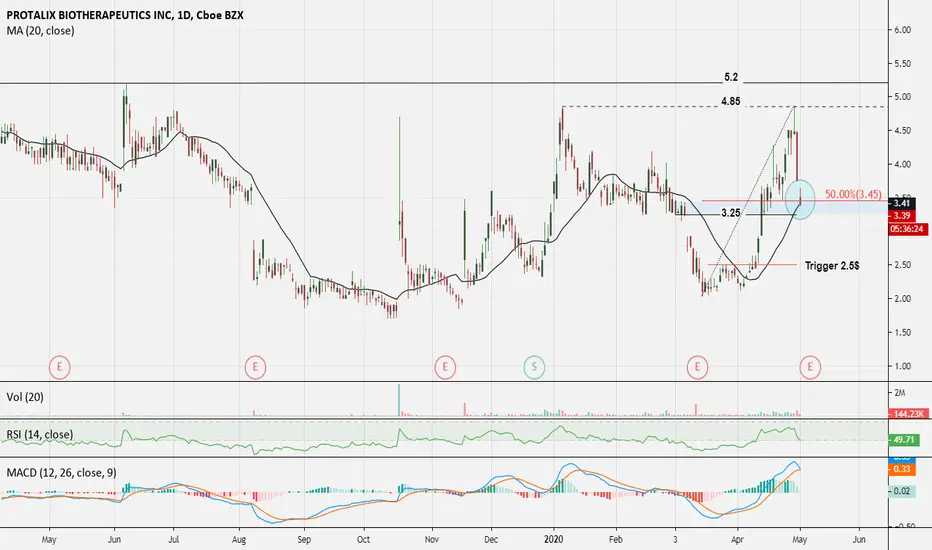Click the Jun label at right of time axis
This screenshot has width=932, height=550.
point(859,540)
